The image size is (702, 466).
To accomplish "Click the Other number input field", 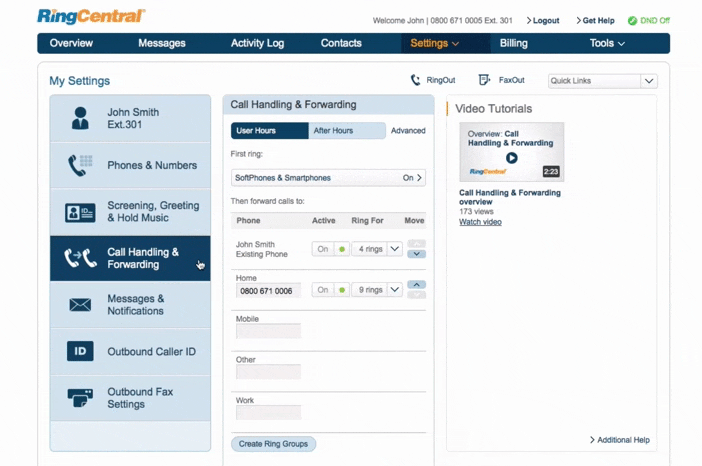I will 269,372.
